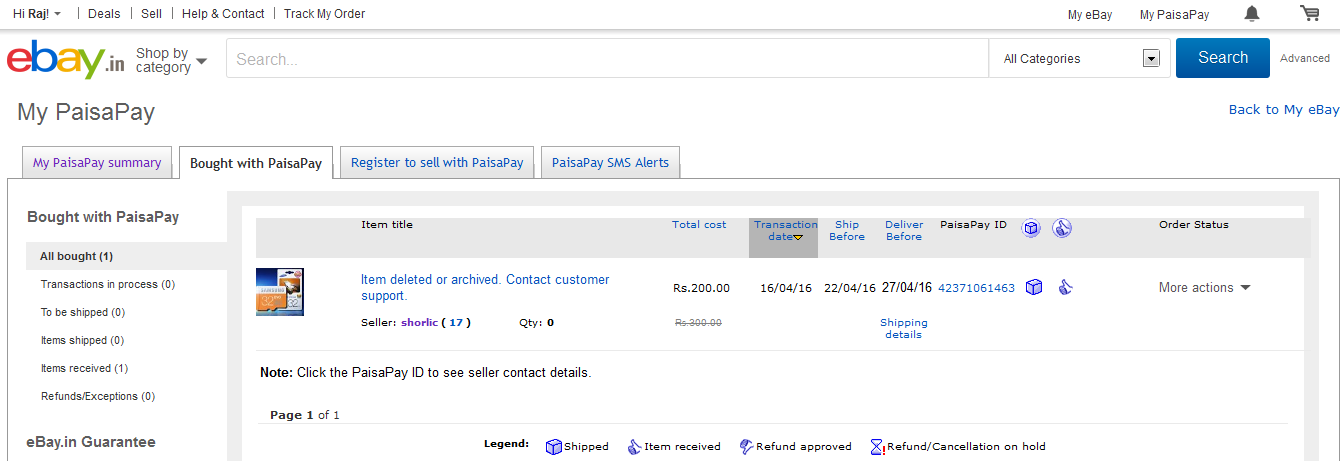
Task: Click the Order Status column header
Action: (x=1194, y=225)
